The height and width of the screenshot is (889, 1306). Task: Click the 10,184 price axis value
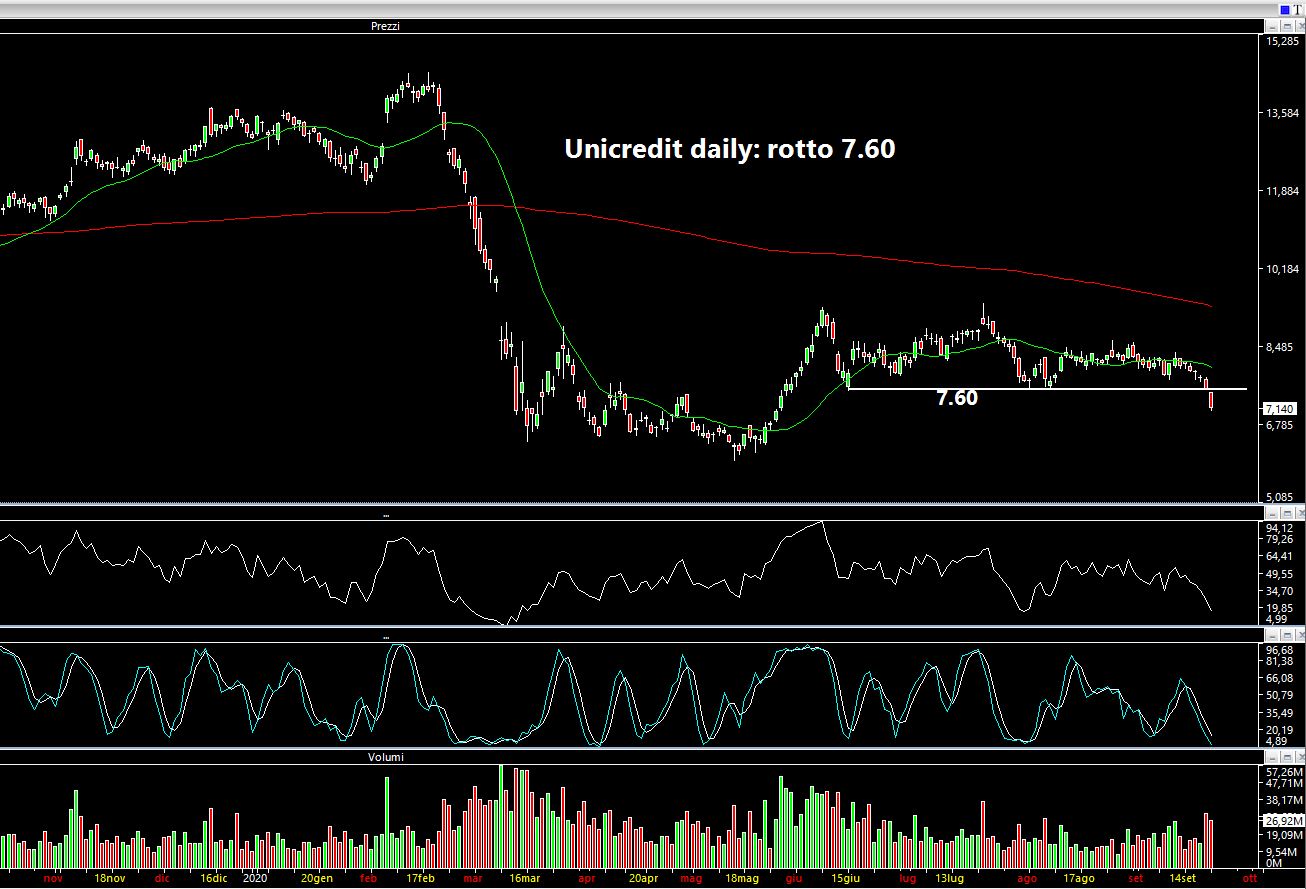tap(1282, 270)
